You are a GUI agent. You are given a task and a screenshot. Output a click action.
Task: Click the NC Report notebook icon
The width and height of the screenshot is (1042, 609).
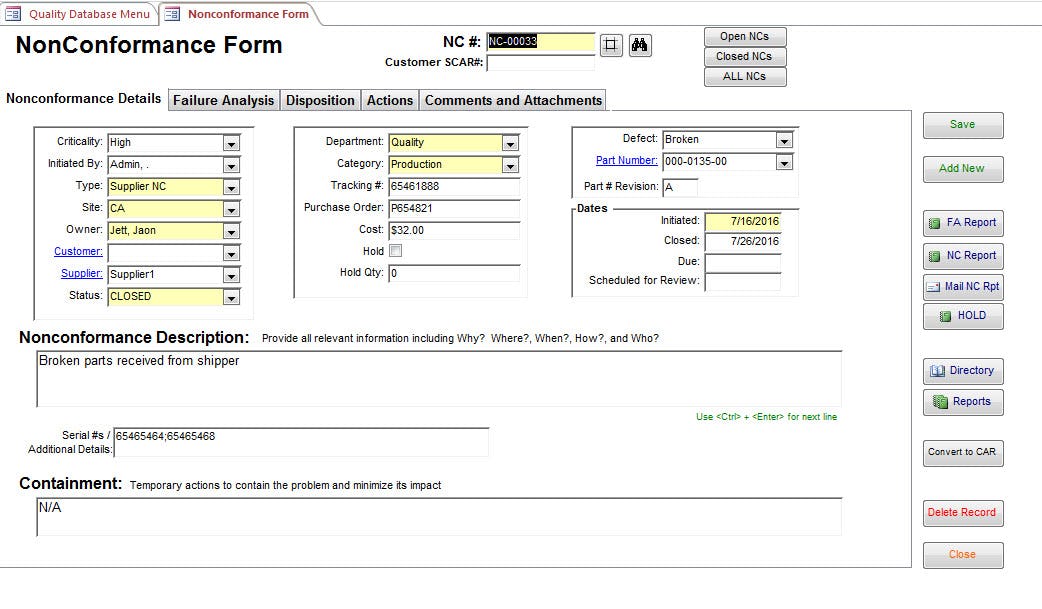point(935,255)
